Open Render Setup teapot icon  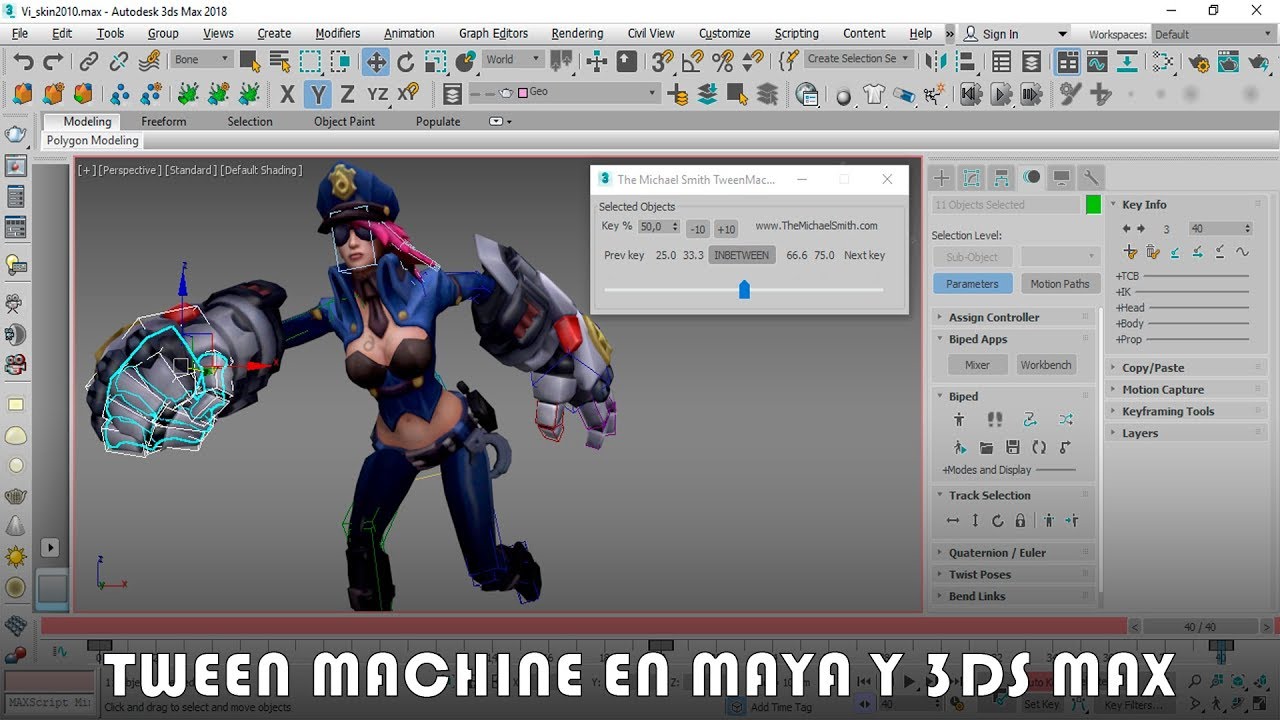pyautogui.click(x=1198, y=63)
